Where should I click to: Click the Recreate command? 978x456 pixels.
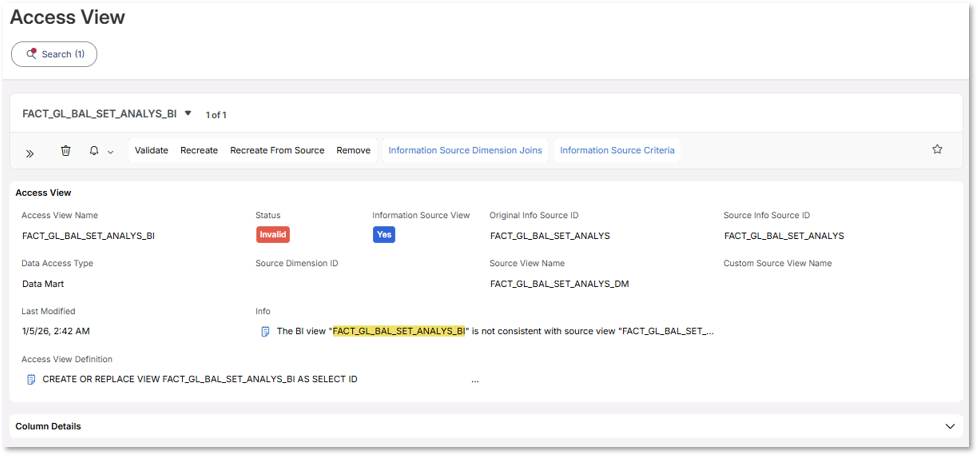(x=199, y=150)
